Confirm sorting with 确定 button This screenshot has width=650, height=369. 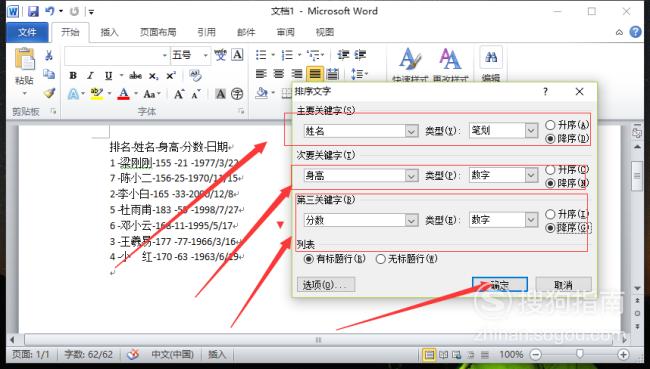tap(500, 284)
